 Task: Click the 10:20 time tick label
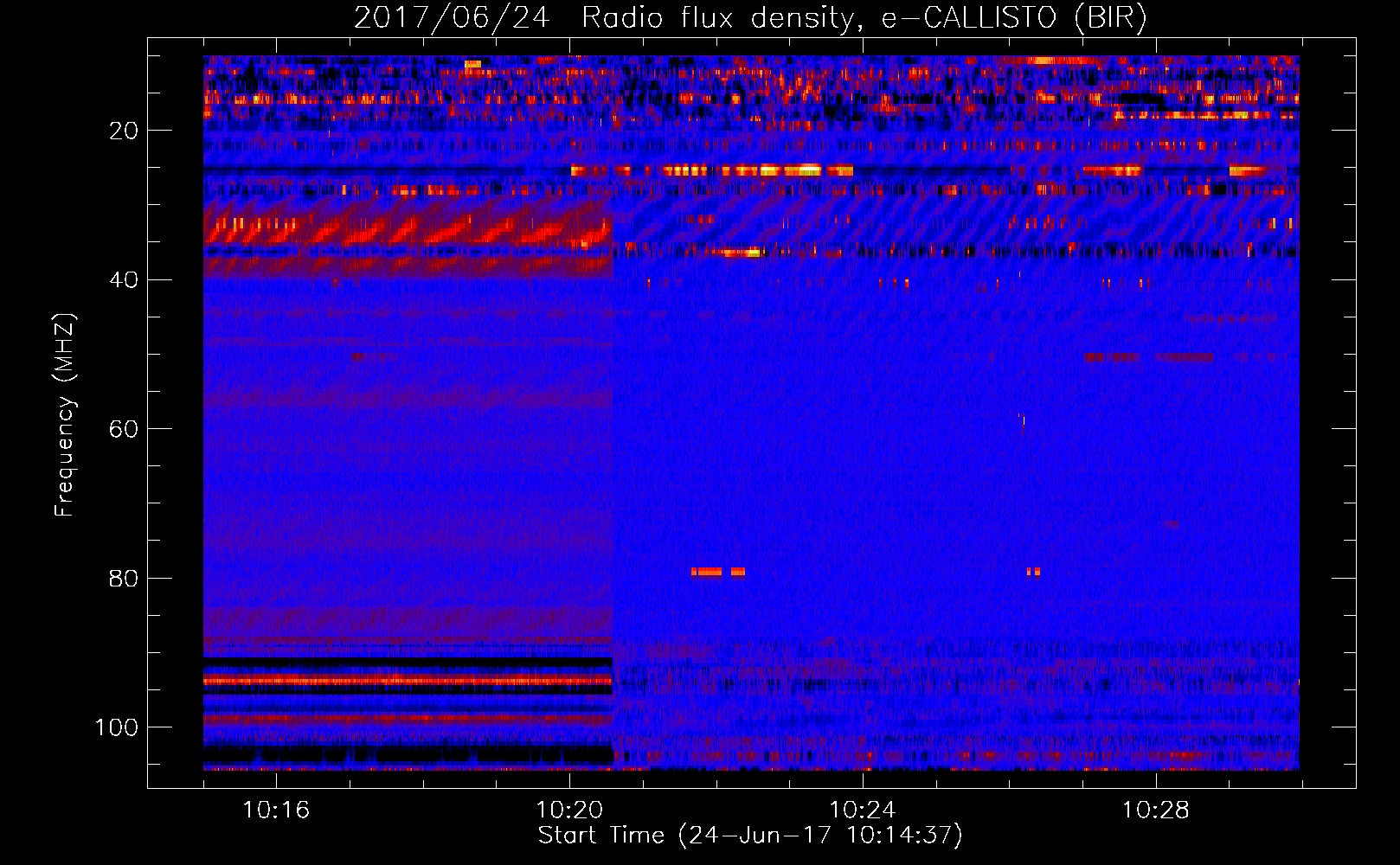[x=569, y=811]
